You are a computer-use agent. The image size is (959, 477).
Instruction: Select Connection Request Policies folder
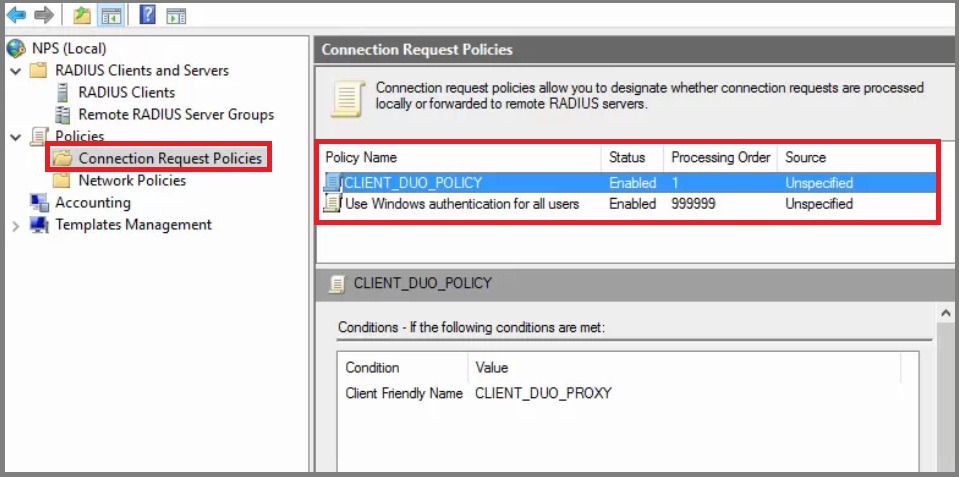tap(169, 158)
